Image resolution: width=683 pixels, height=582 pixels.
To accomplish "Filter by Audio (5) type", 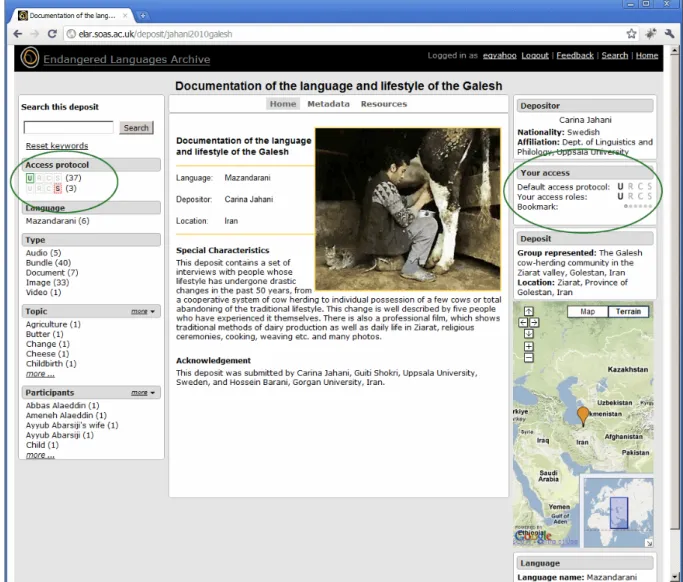I will tap(44, 253).
